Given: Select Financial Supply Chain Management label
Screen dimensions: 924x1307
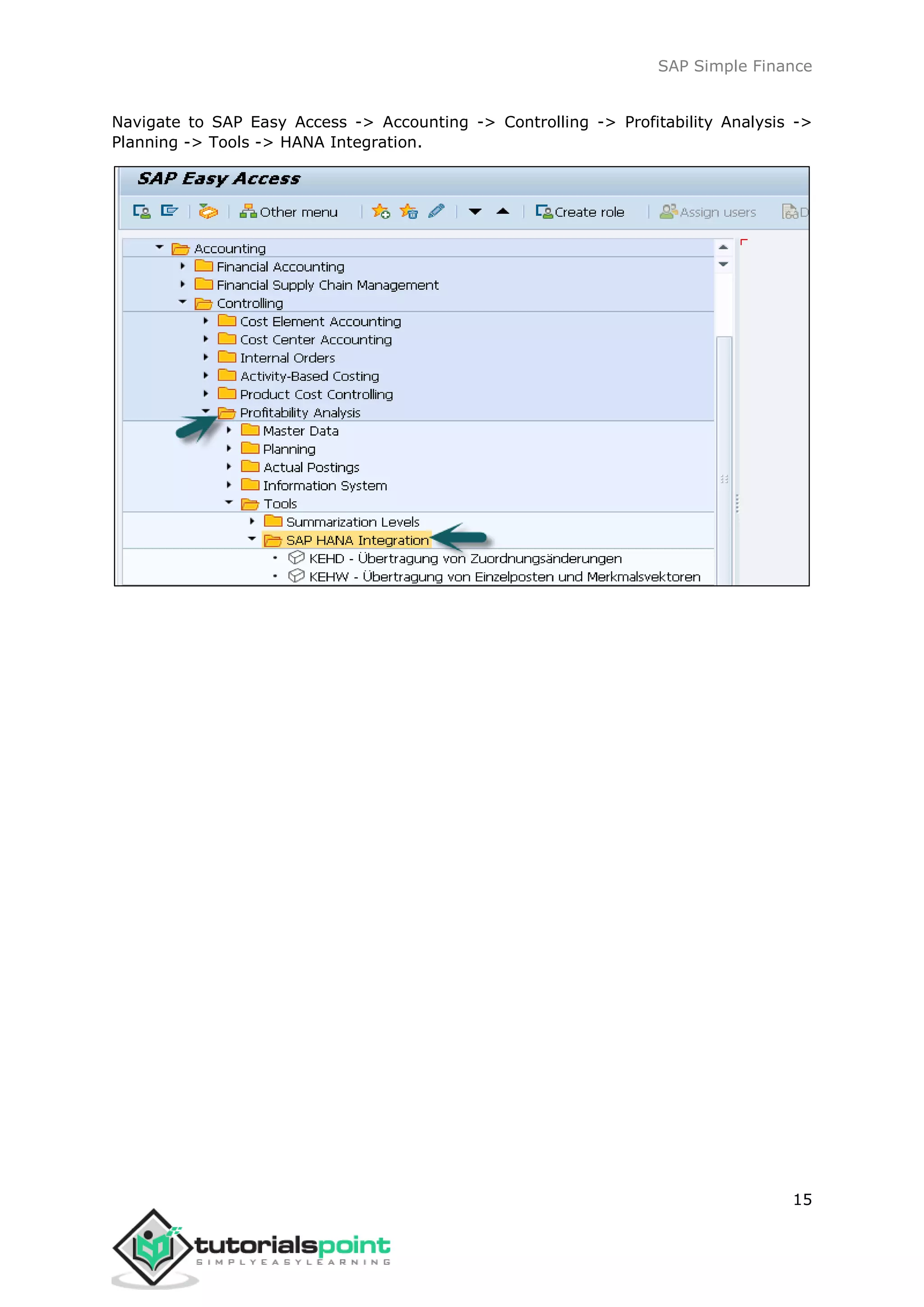Looking at the screenshot, I should coord(328,285).
